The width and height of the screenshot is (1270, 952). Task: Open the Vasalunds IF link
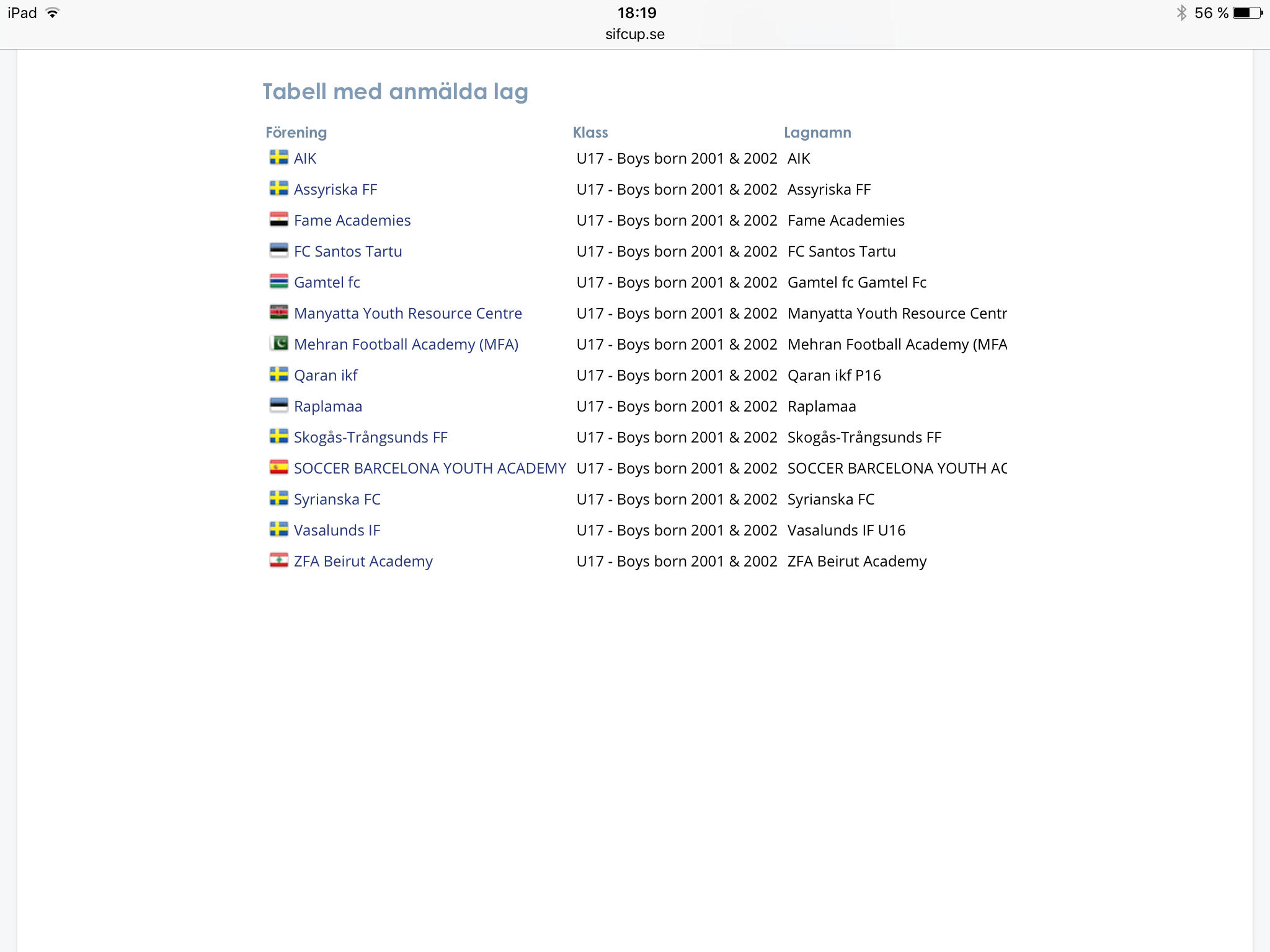point(337,531)
